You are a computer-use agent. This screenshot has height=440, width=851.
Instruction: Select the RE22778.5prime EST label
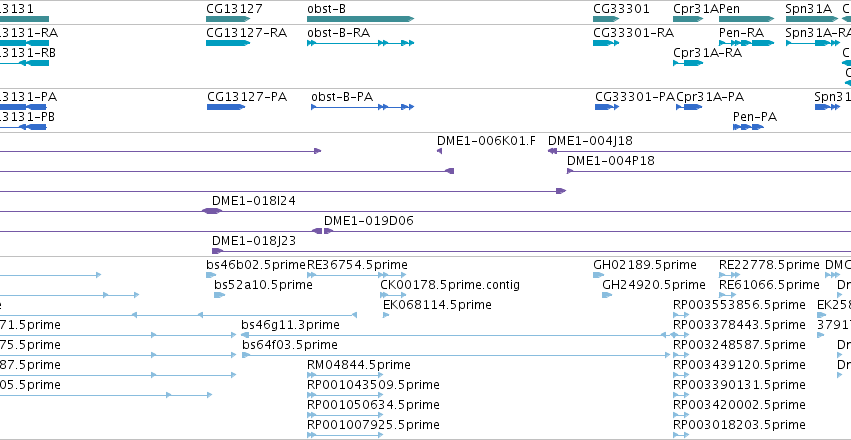pyautogui.click(x=769, y=265)
